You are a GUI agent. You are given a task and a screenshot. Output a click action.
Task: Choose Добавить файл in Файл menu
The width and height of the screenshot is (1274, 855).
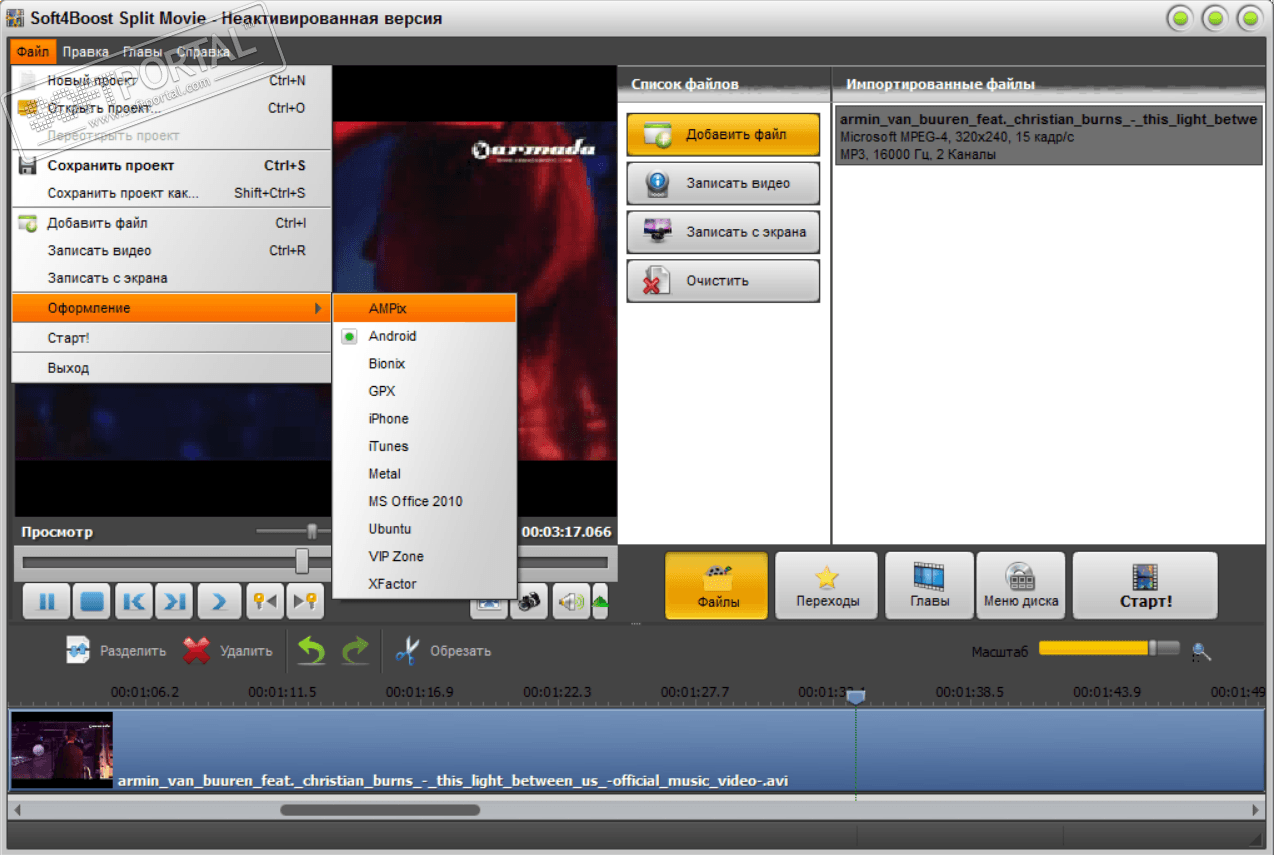point(171,223)
